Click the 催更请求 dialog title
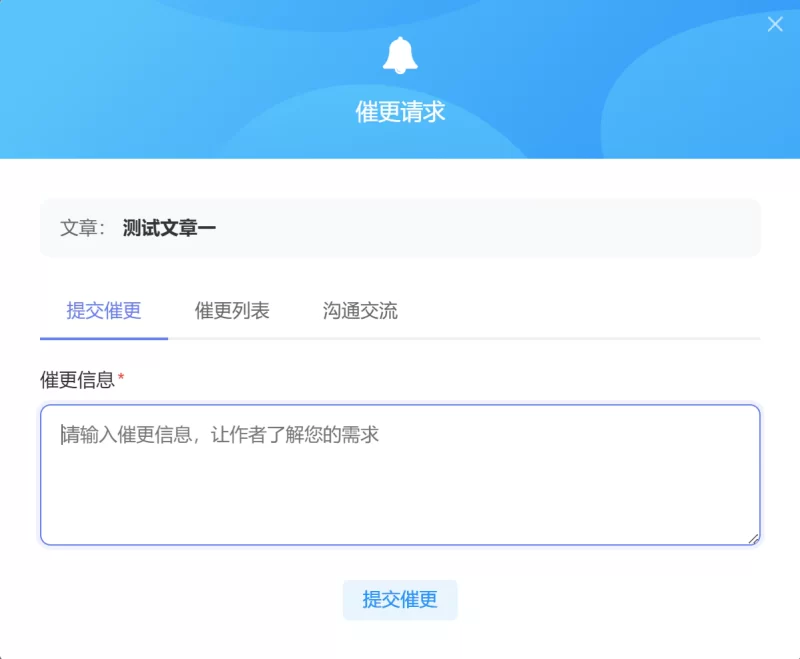This screenshot has height=659, width=800. tap(400, 112)
